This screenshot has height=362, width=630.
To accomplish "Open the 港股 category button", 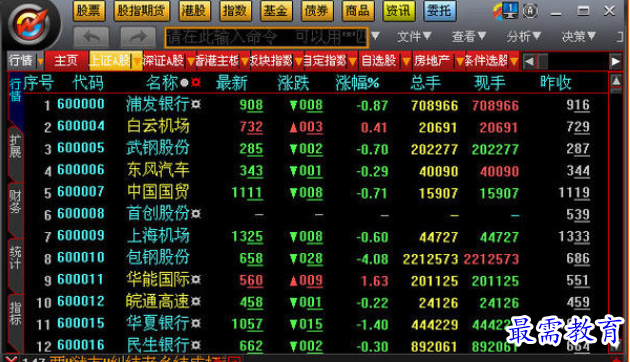I will 194,11.
